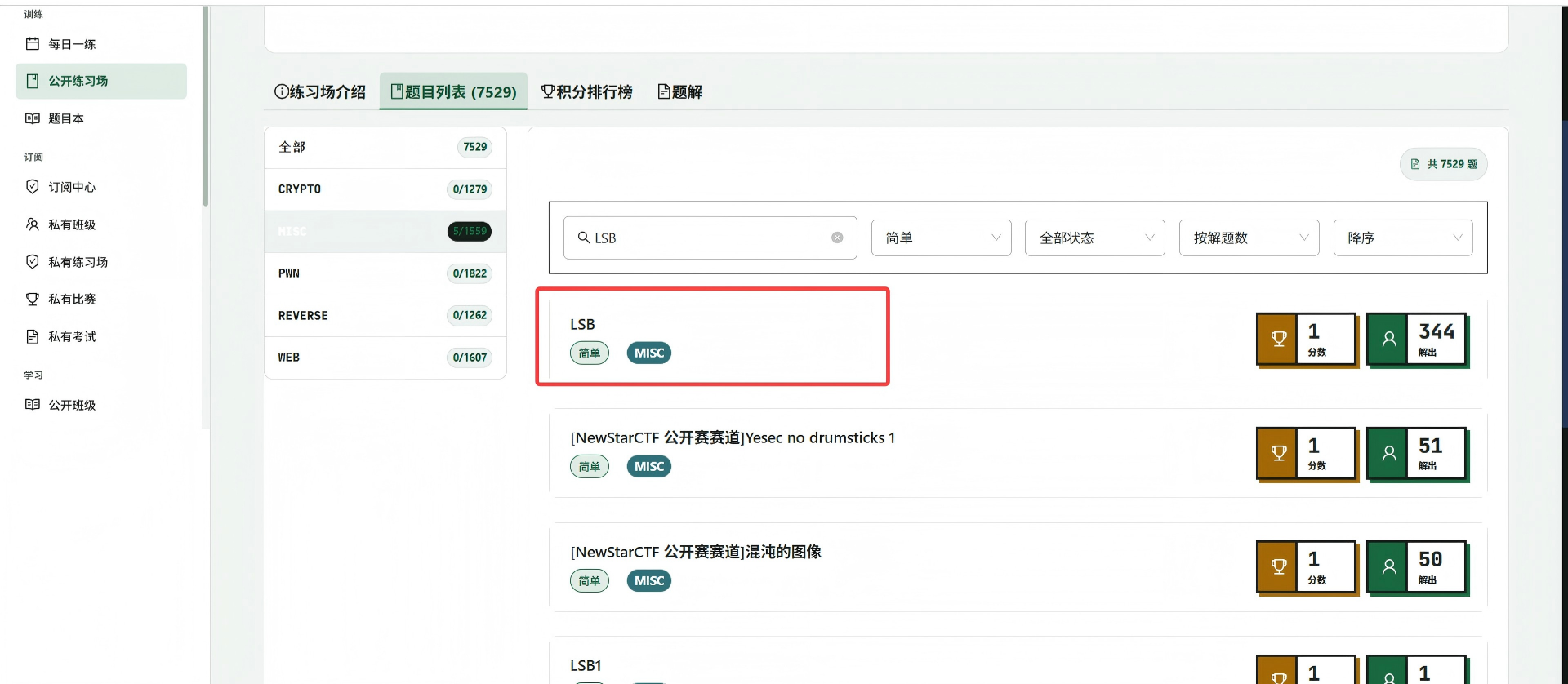Click user icon beside 50 solved
The height and width of the screenshot is (684, 1568).
click(x=1388, y=566)
